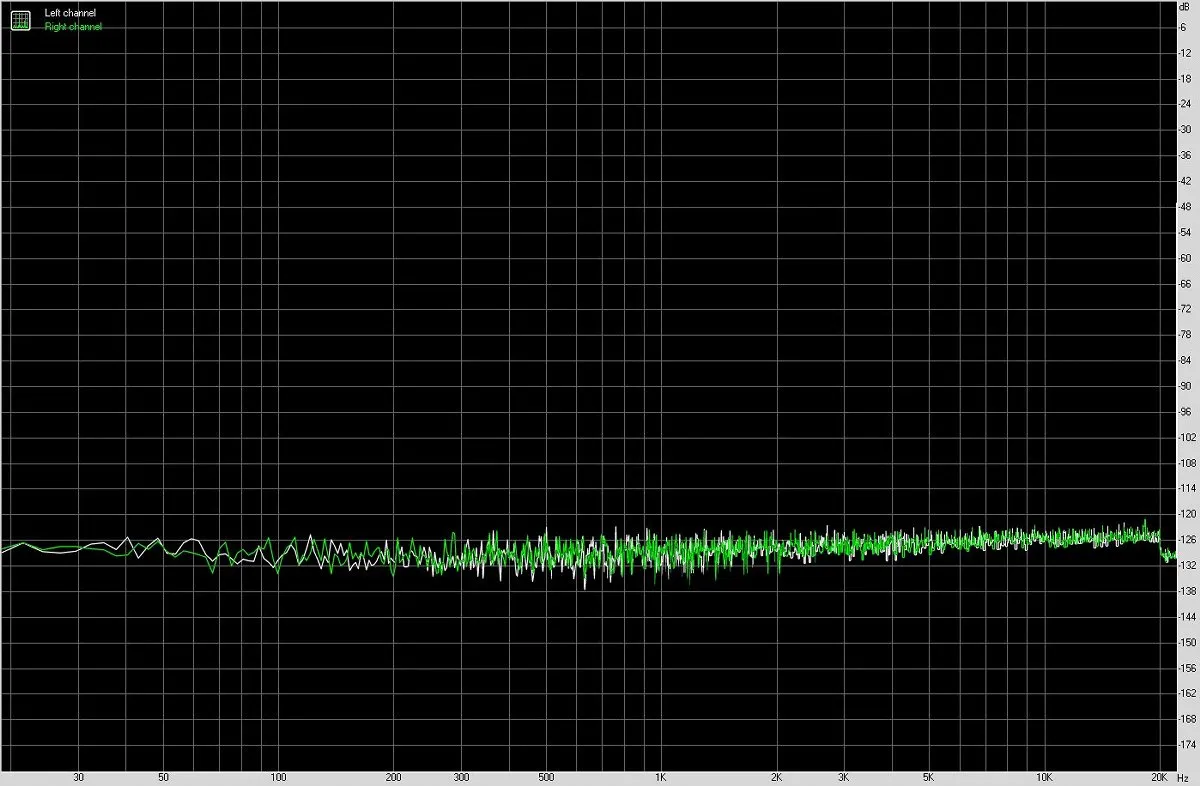The height and width of the screenshot is (786, 1200).
Task: Click the 500 Hz frequency axis label
Action: [545, 777]
